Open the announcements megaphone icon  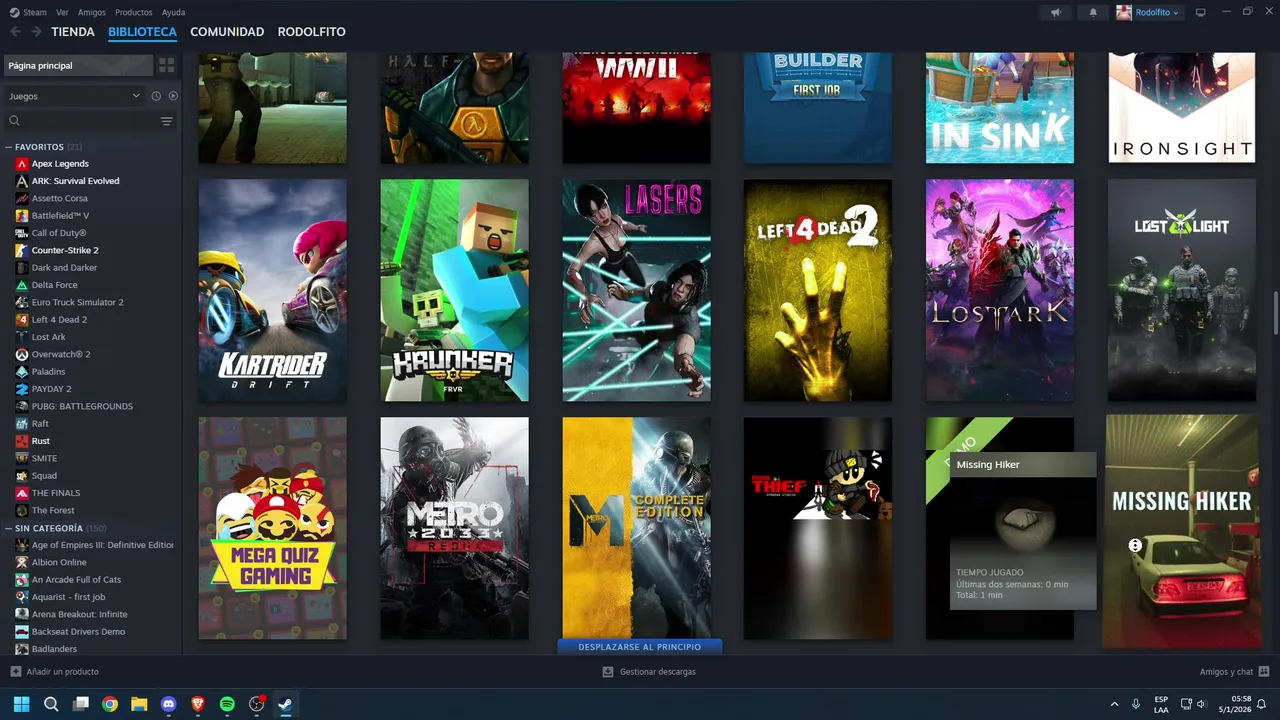1056,12
